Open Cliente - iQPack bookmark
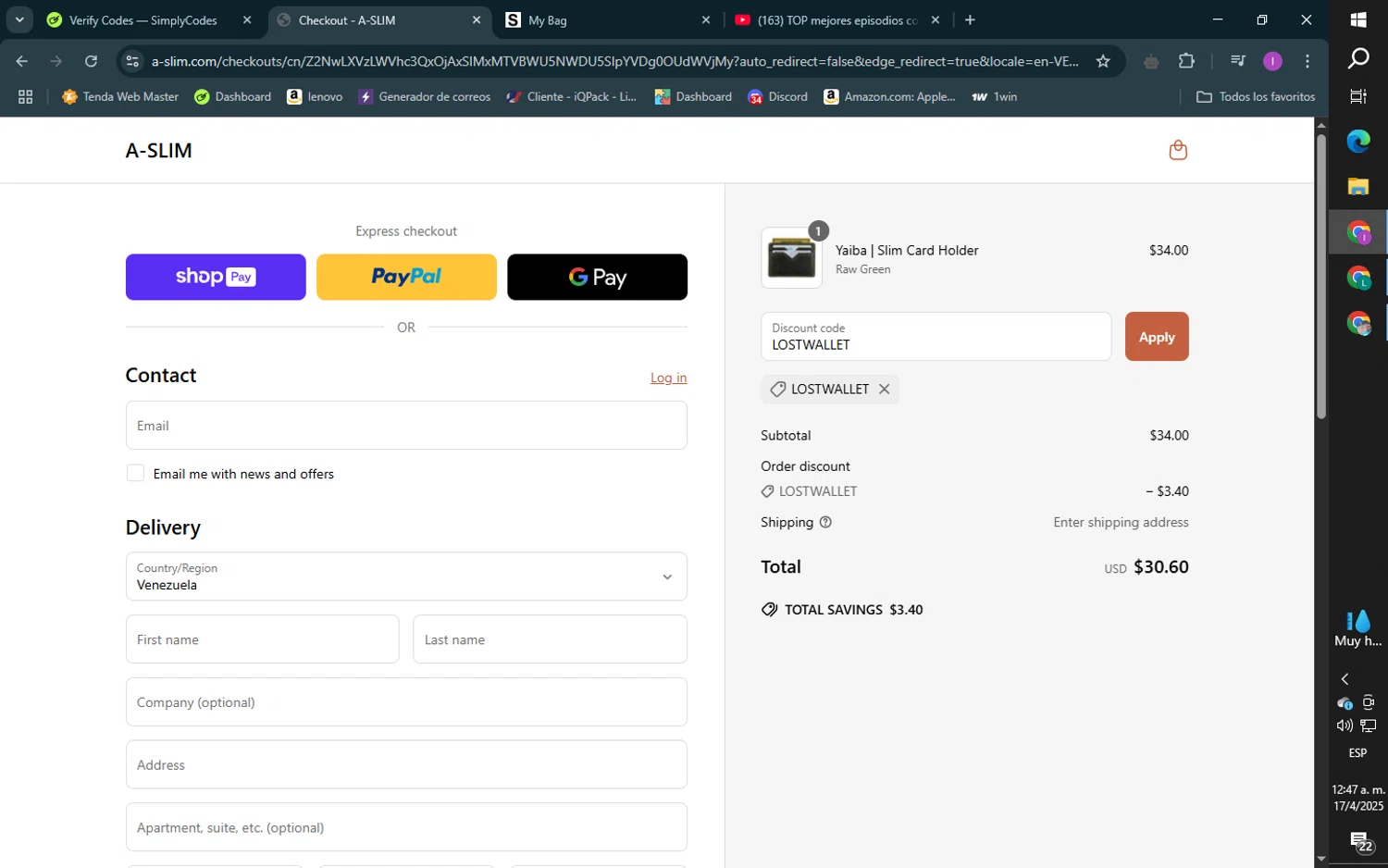Screen dimensions: 1388x868 (x=572, y=96)
